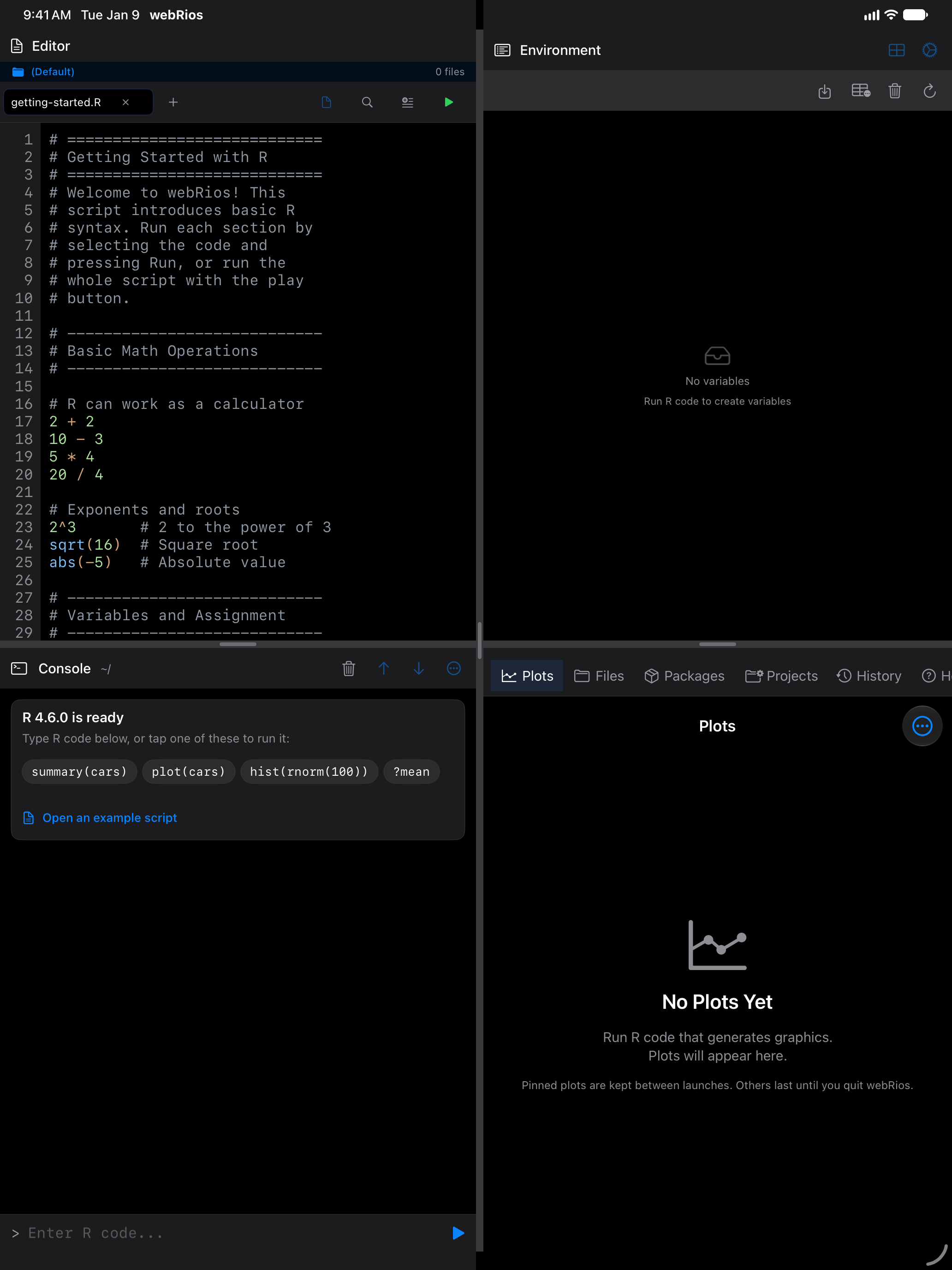The image size is (952, 1270).
Task: Switch to the Plots tab
Action: coord(527,676)
